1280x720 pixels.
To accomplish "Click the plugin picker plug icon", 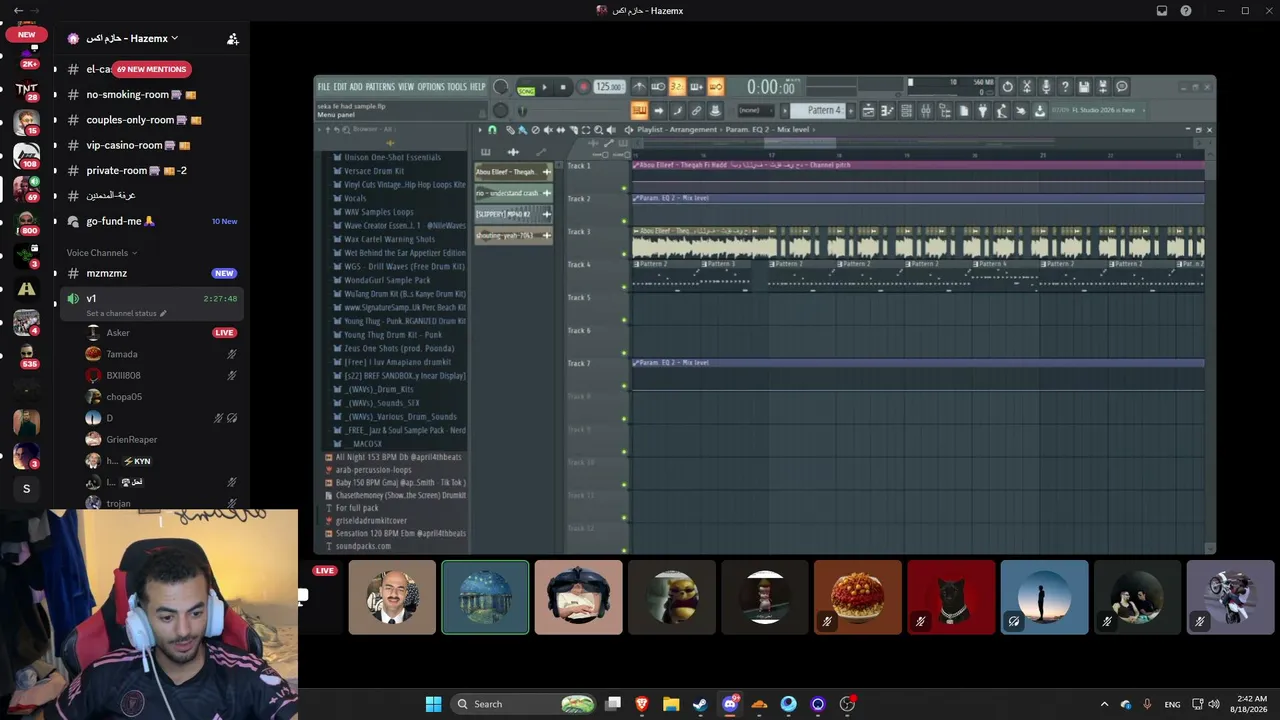I will [983, 111].
